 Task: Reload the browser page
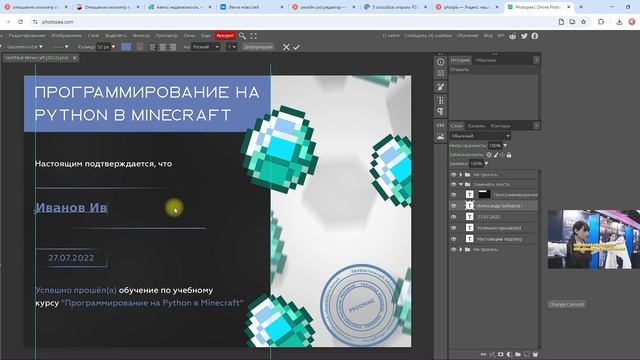pos(20,22)
